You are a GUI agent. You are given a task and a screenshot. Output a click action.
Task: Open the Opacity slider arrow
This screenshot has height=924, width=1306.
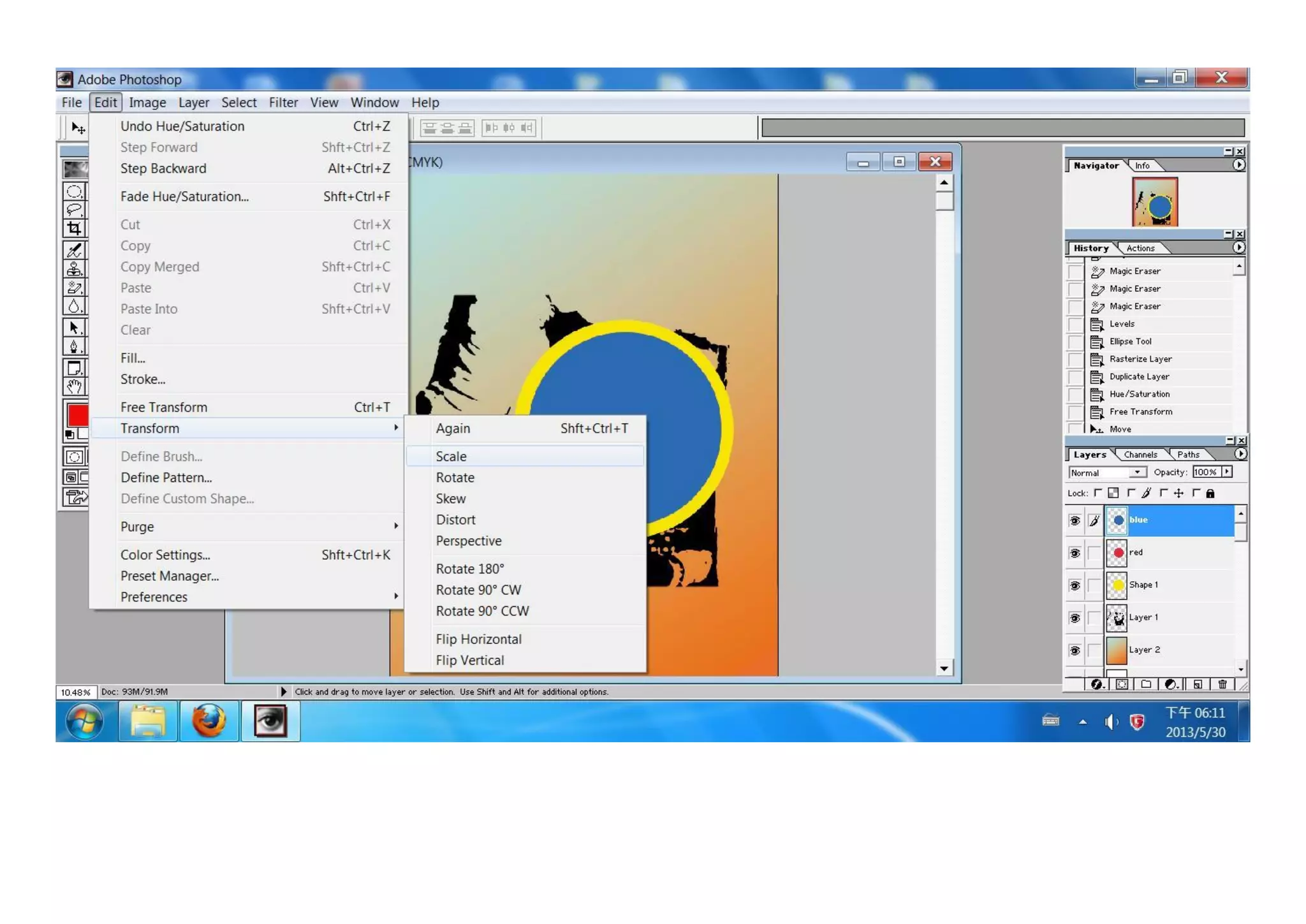point(1227,472)
